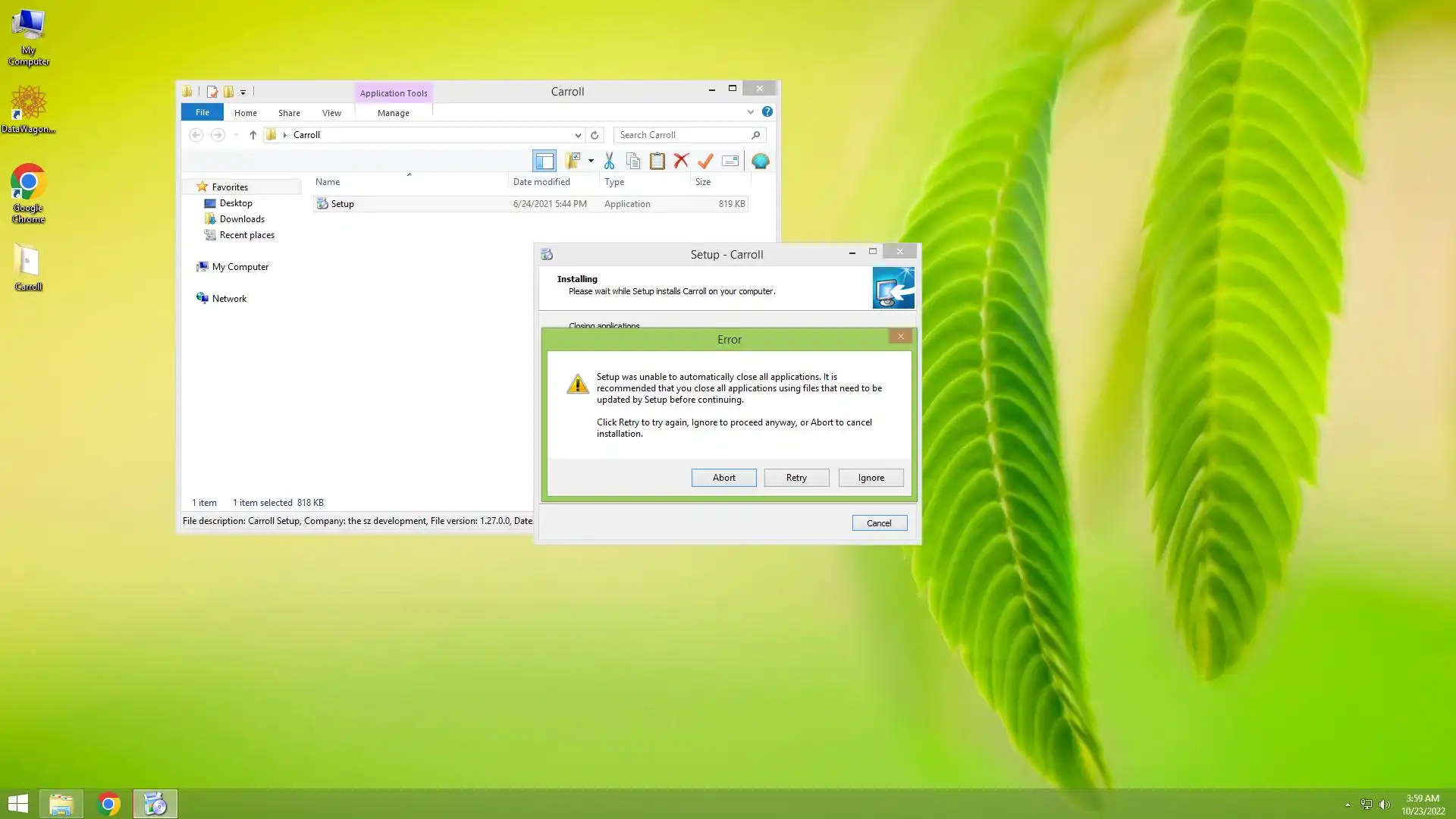
Task: Open Google Chrome from the taskbar
Action: 108,804
